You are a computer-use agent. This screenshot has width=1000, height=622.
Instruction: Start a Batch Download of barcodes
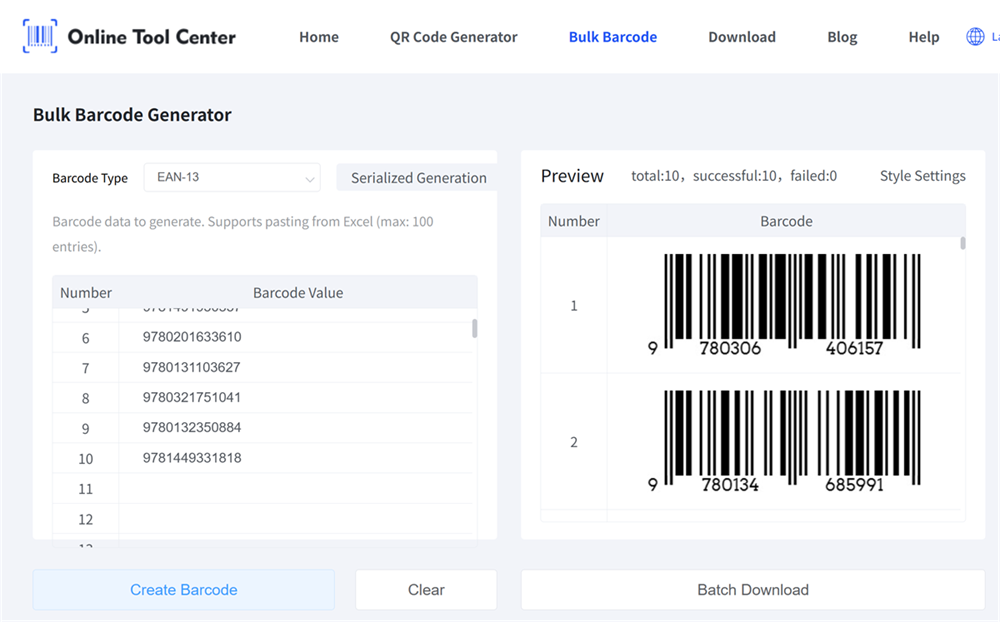click(x=753, y=589)
